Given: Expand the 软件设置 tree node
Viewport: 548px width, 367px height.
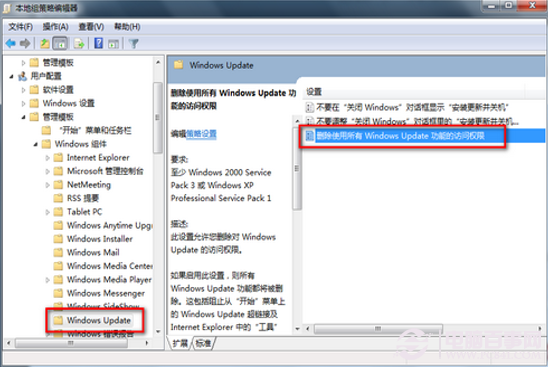Looking at the screenshot, I should pos(23,90).
